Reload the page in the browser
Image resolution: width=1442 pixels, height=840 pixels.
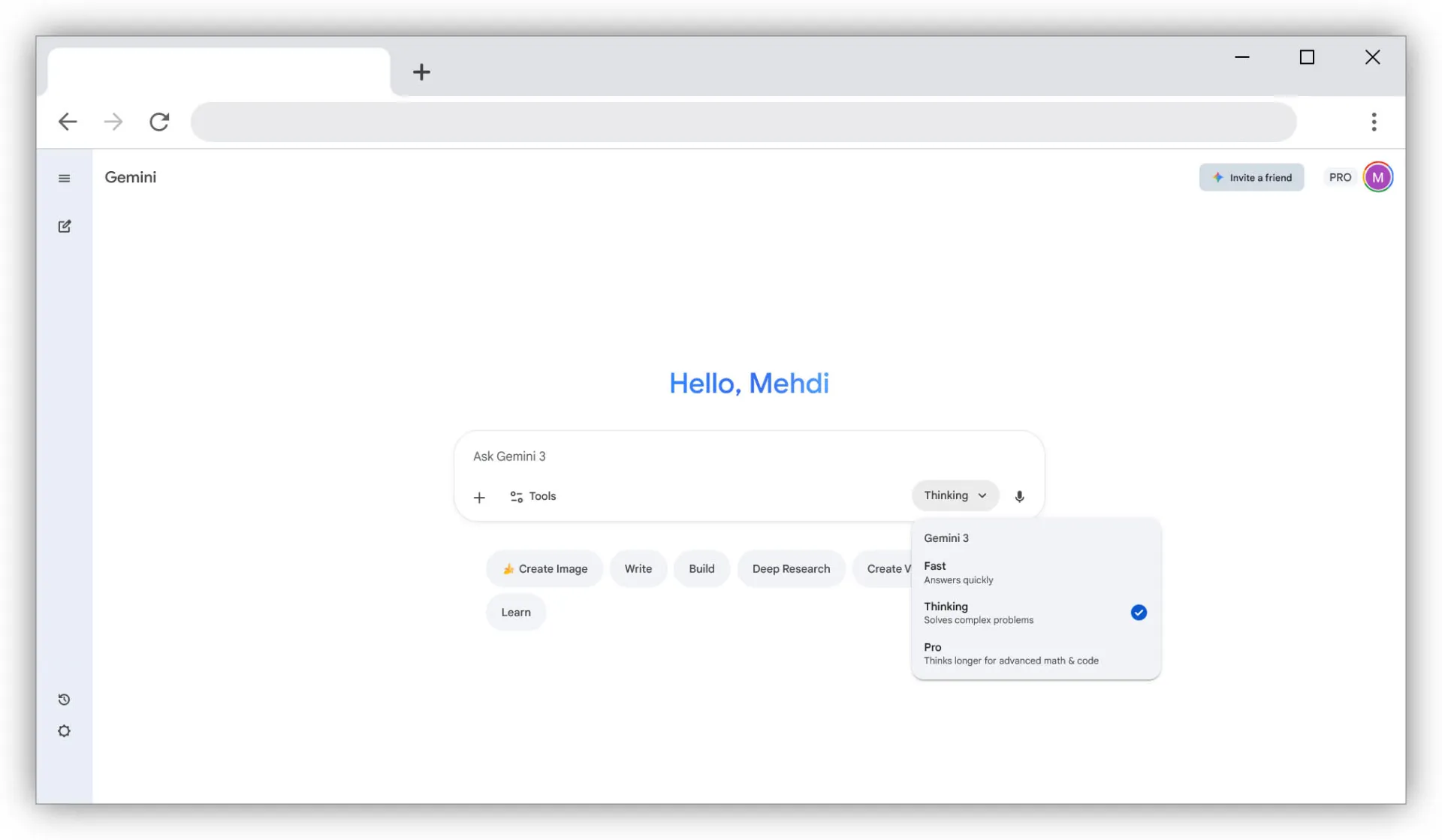click(x=159, y=122)
